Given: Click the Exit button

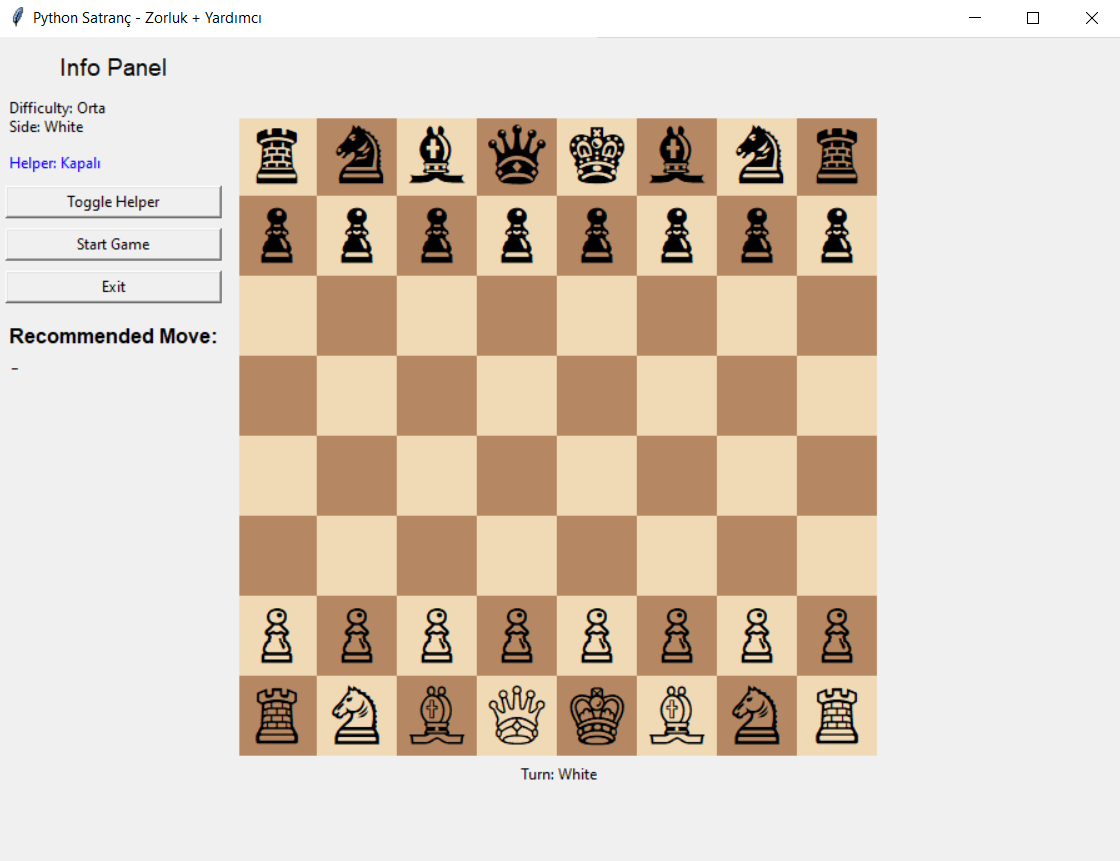Looking at the screenshot, I should [114, 287].
